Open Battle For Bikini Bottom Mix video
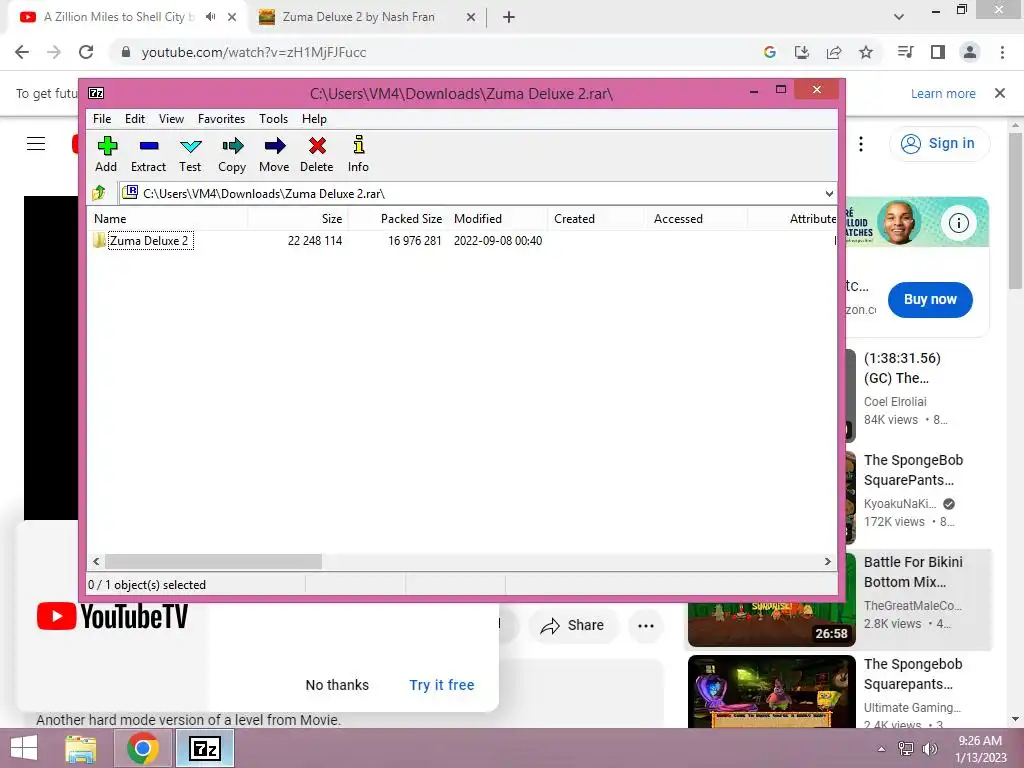 point(913,572)
